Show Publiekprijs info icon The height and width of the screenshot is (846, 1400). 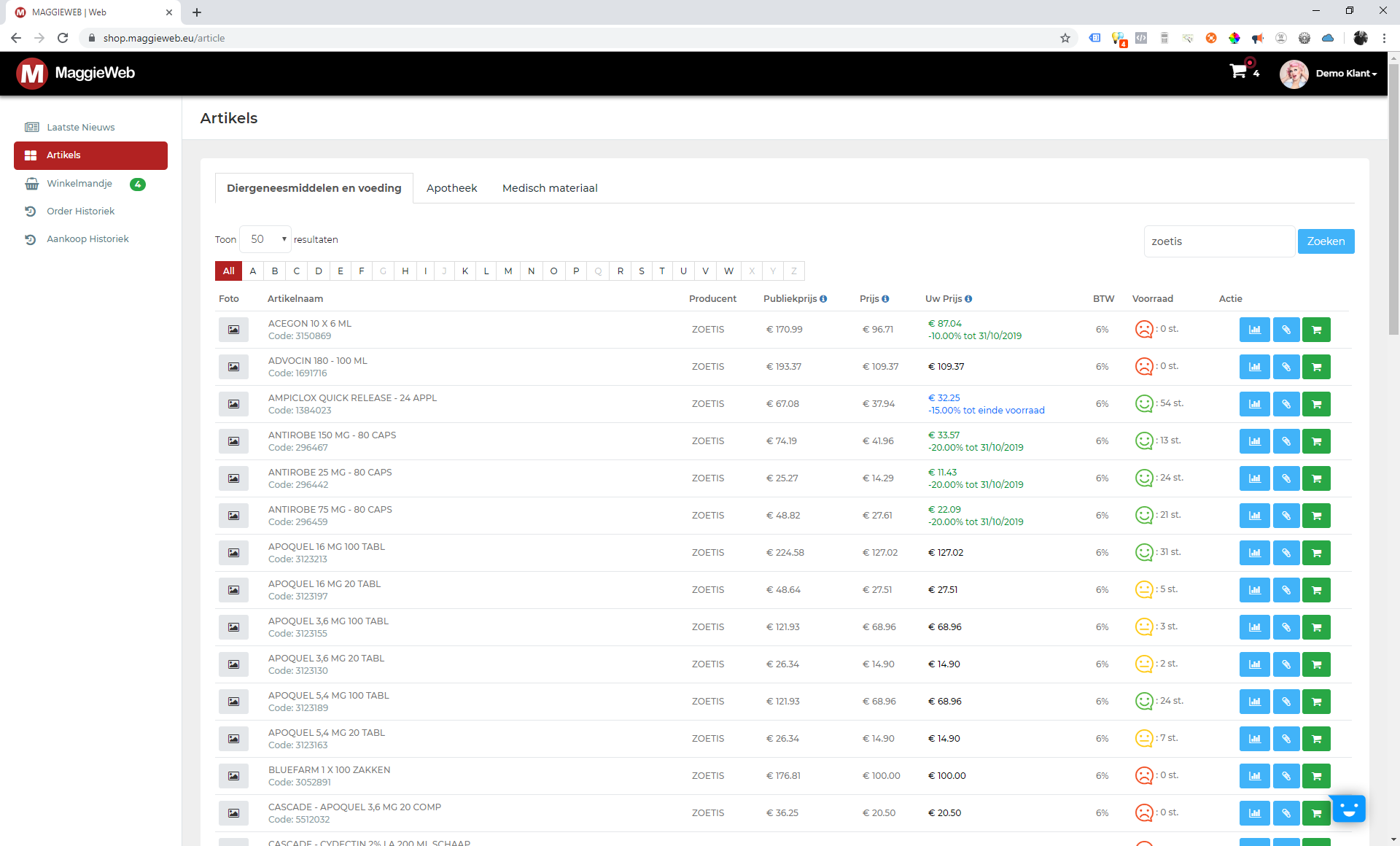(823, 299)
